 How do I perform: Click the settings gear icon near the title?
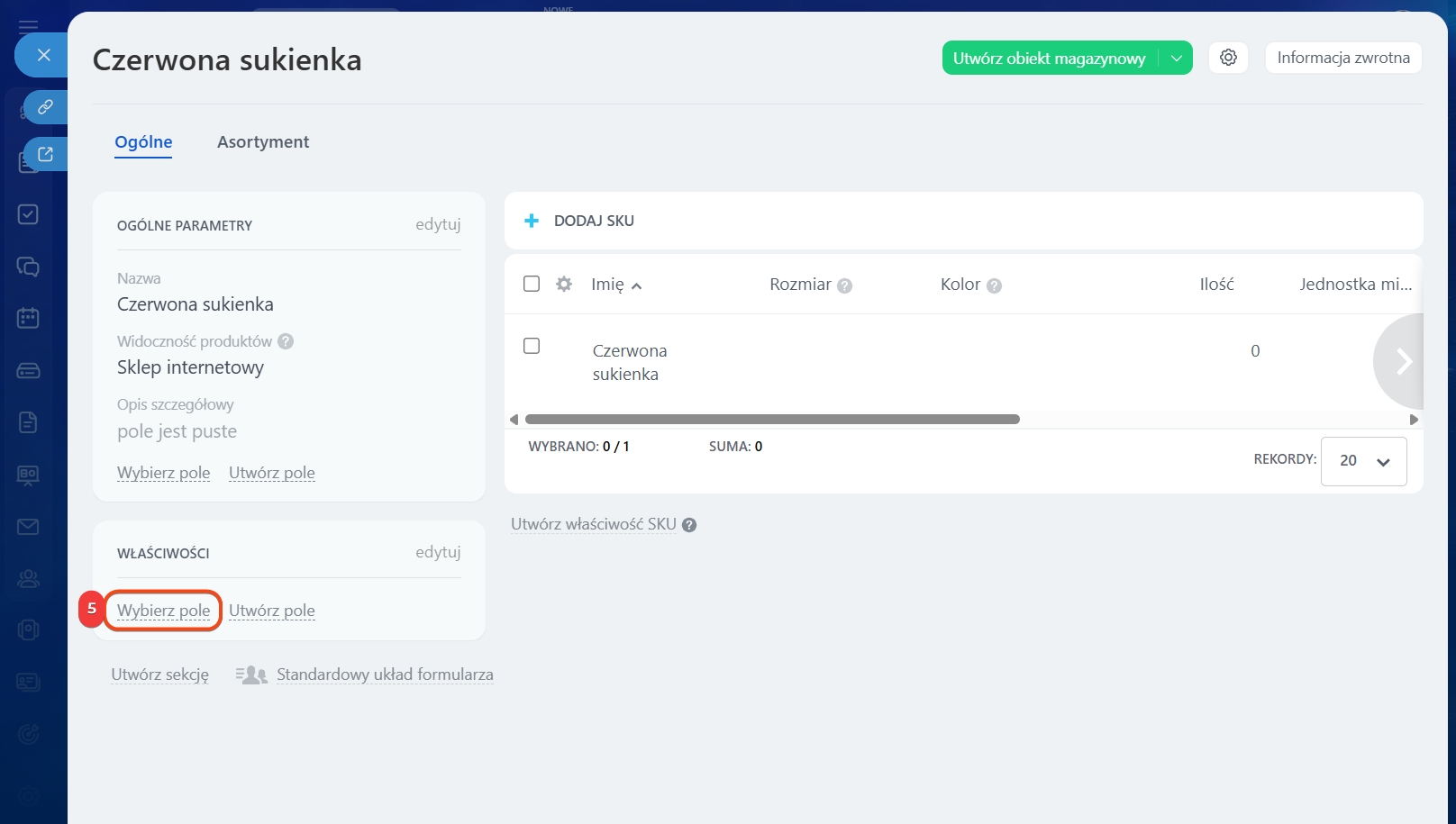(x=1228, y=58)
